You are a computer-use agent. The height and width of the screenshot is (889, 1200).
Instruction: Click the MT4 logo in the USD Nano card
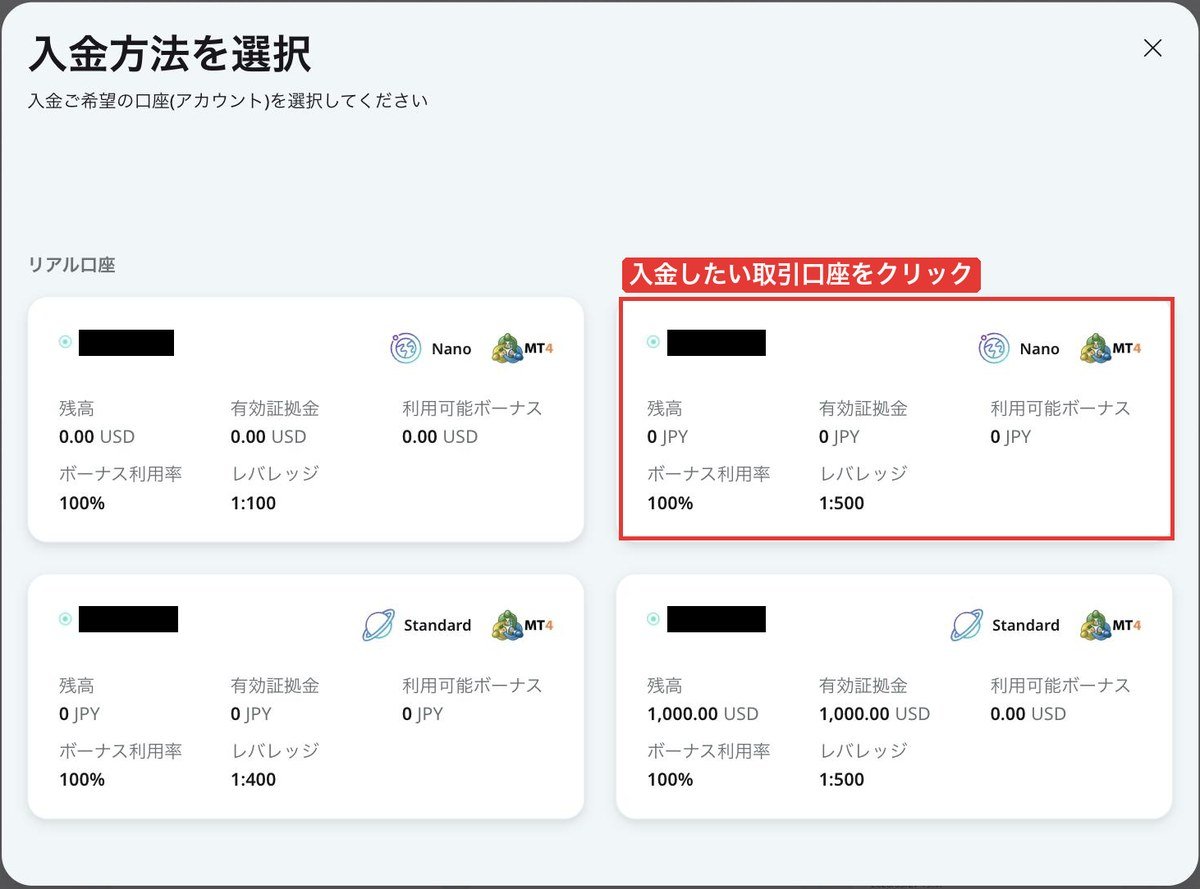523,349
